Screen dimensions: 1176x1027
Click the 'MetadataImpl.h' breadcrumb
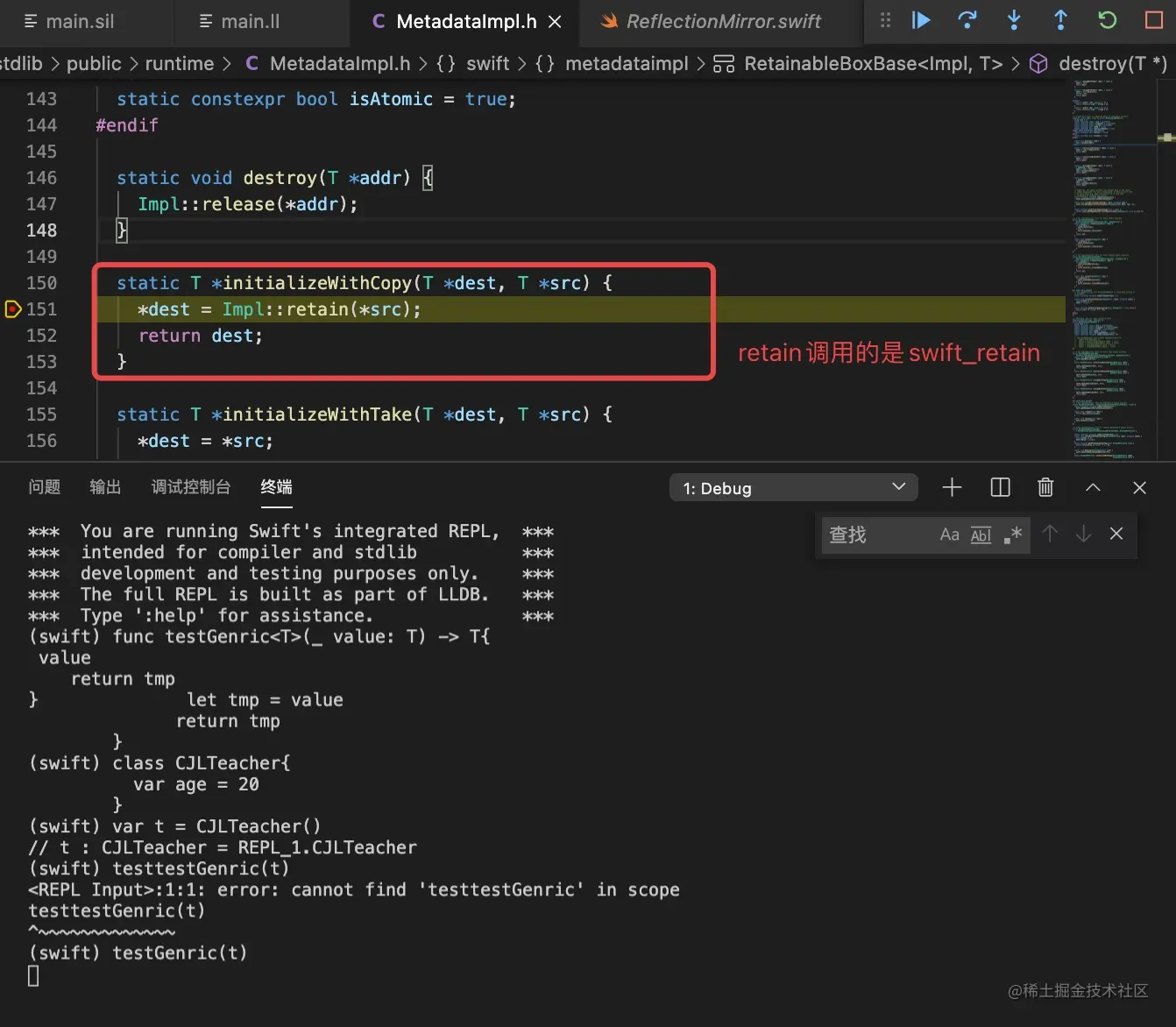(x=328, y=64)
